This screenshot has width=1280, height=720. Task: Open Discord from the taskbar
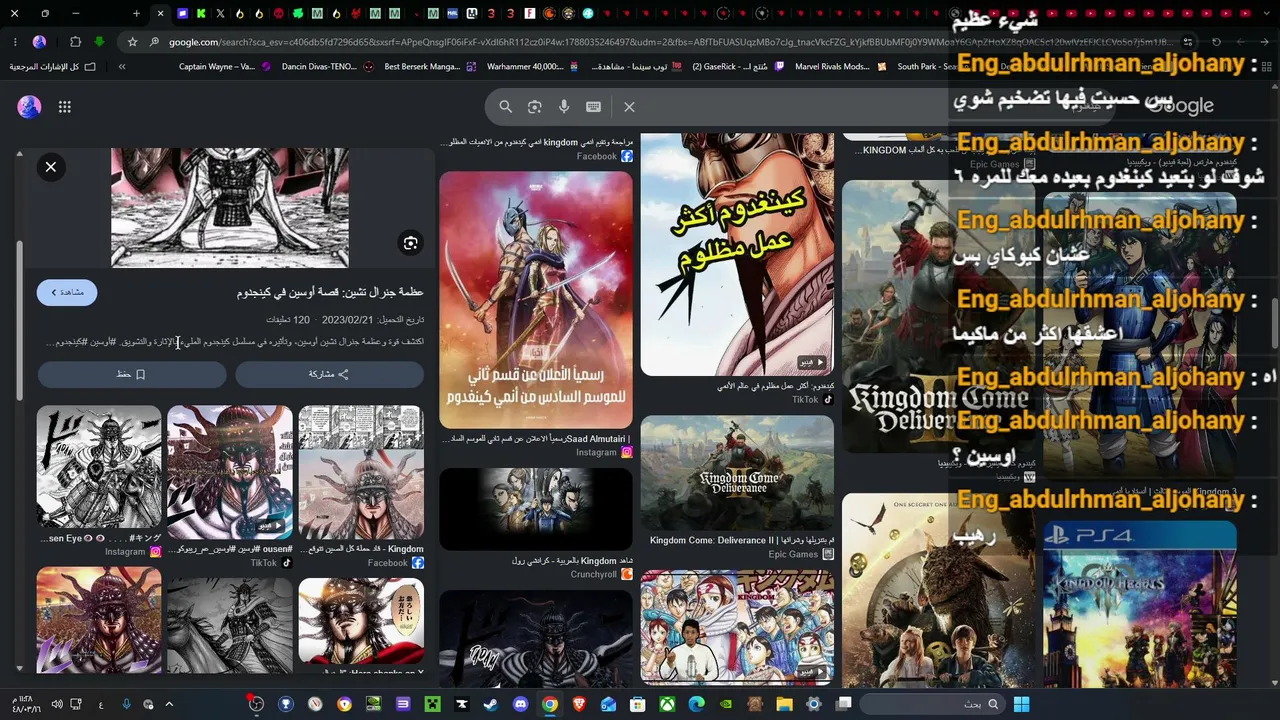[520, 704]
